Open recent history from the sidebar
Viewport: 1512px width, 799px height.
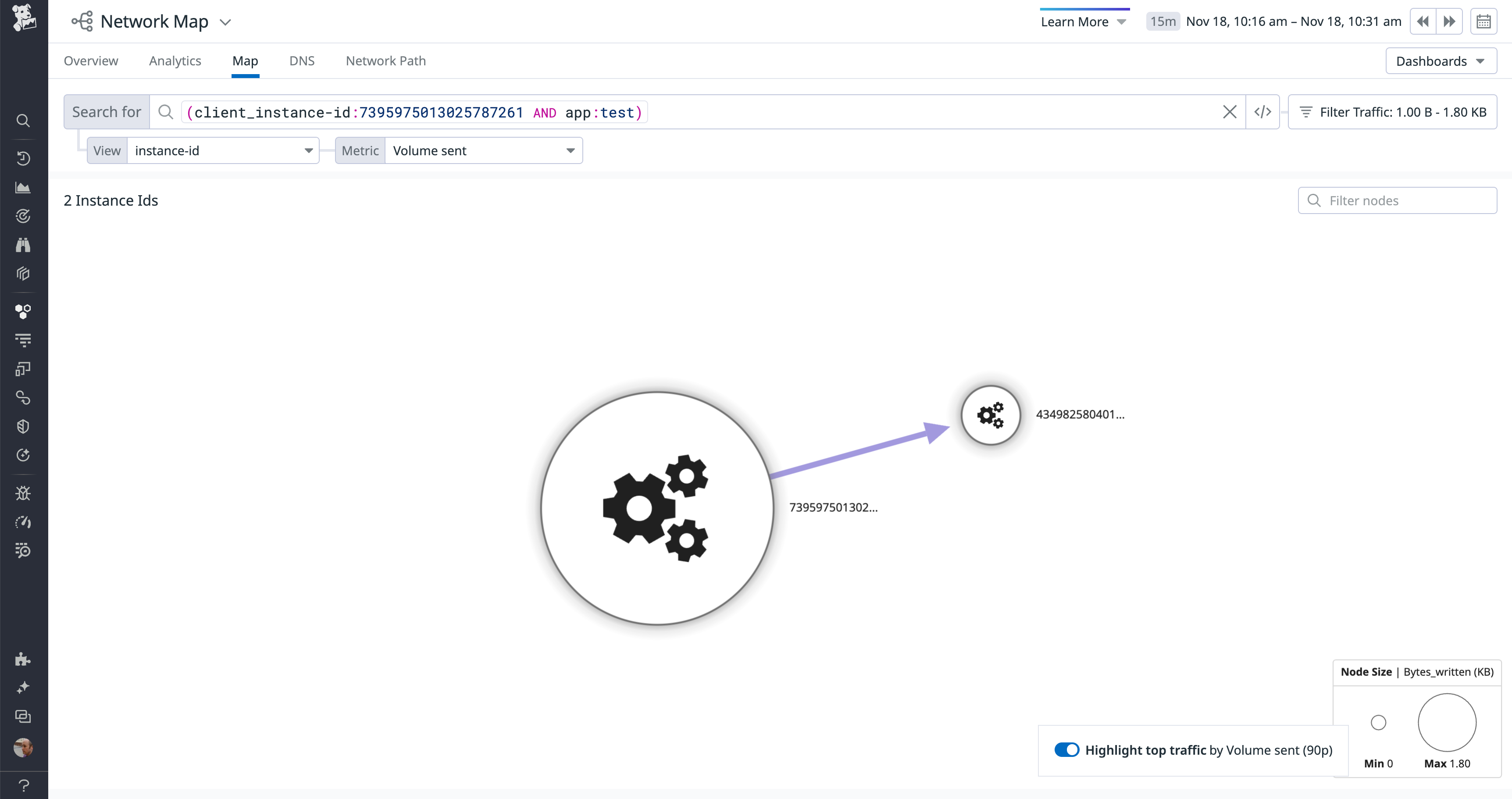click(24, 158)
